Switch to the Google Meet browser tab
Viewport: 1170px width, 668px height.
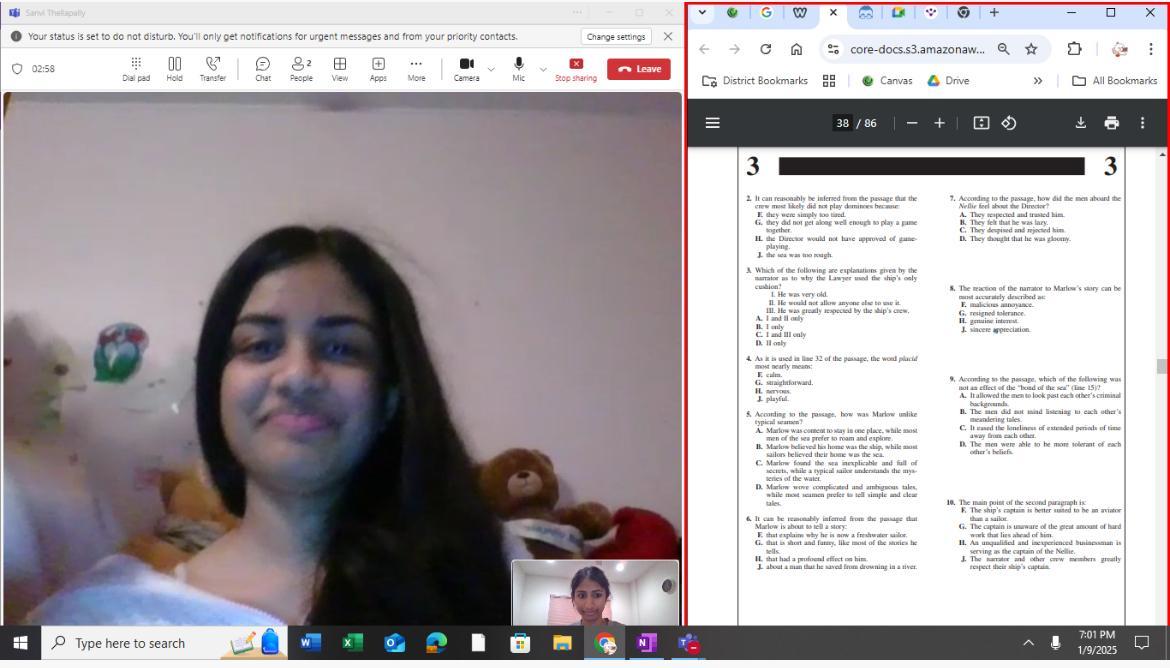click(x=898, y=13)
